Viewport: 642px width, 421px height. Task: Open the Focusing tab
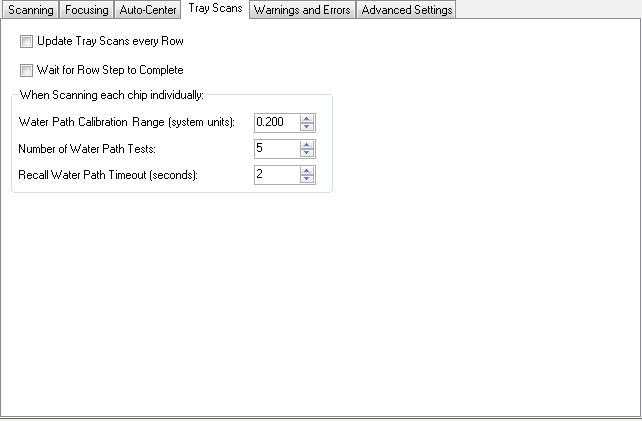point(86,10)
